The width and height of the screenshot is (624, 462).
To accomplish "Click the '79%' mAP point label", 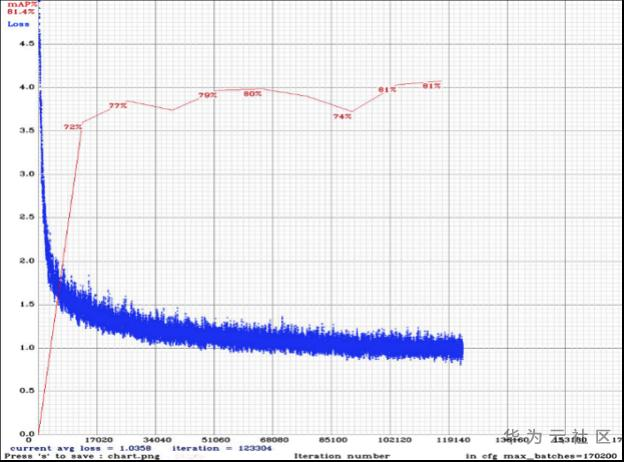I will point(208,95).
